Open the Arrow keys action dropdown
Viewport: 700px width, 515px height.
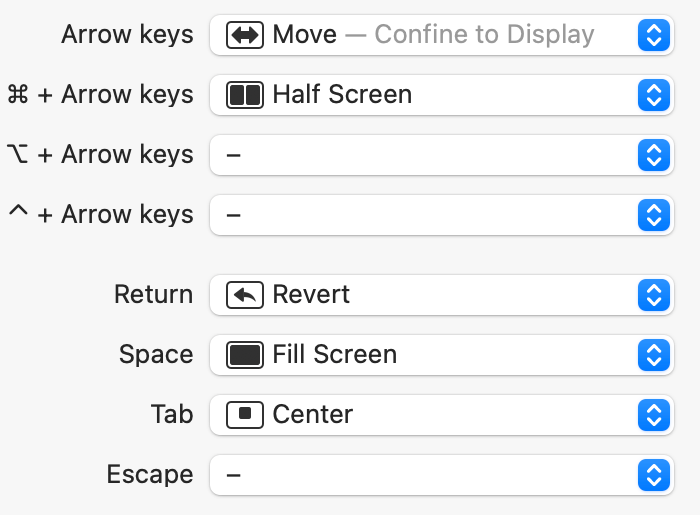point(652,36)
